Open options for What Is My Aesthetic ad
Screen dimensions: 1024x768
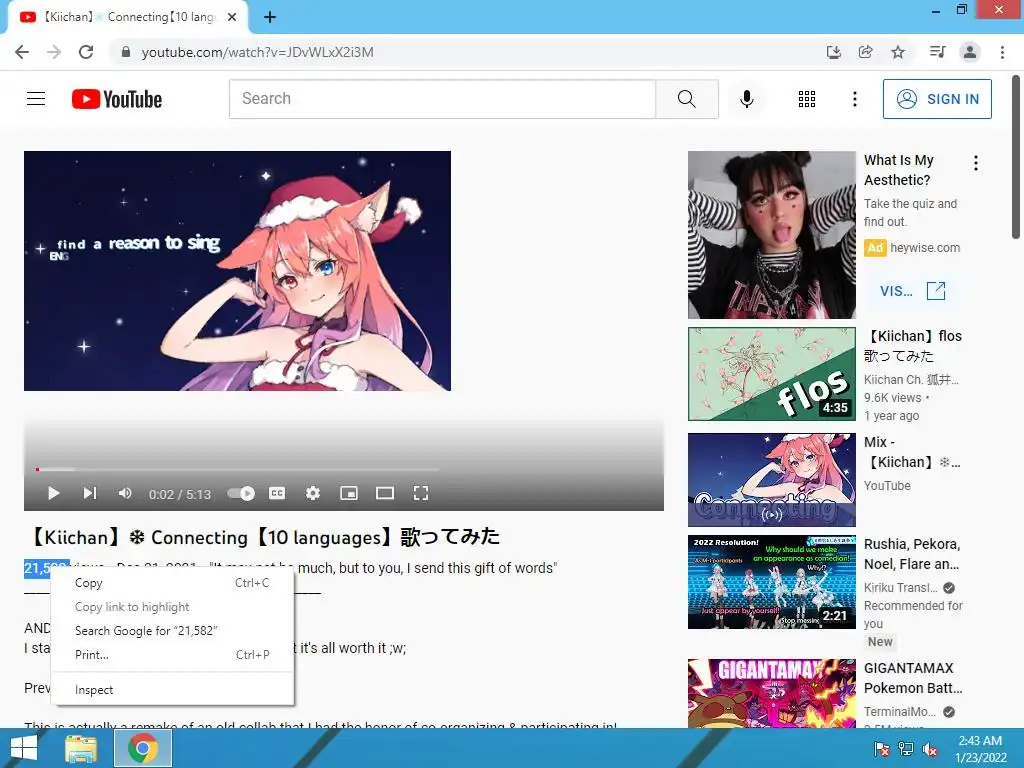click(x=976, y=163)
